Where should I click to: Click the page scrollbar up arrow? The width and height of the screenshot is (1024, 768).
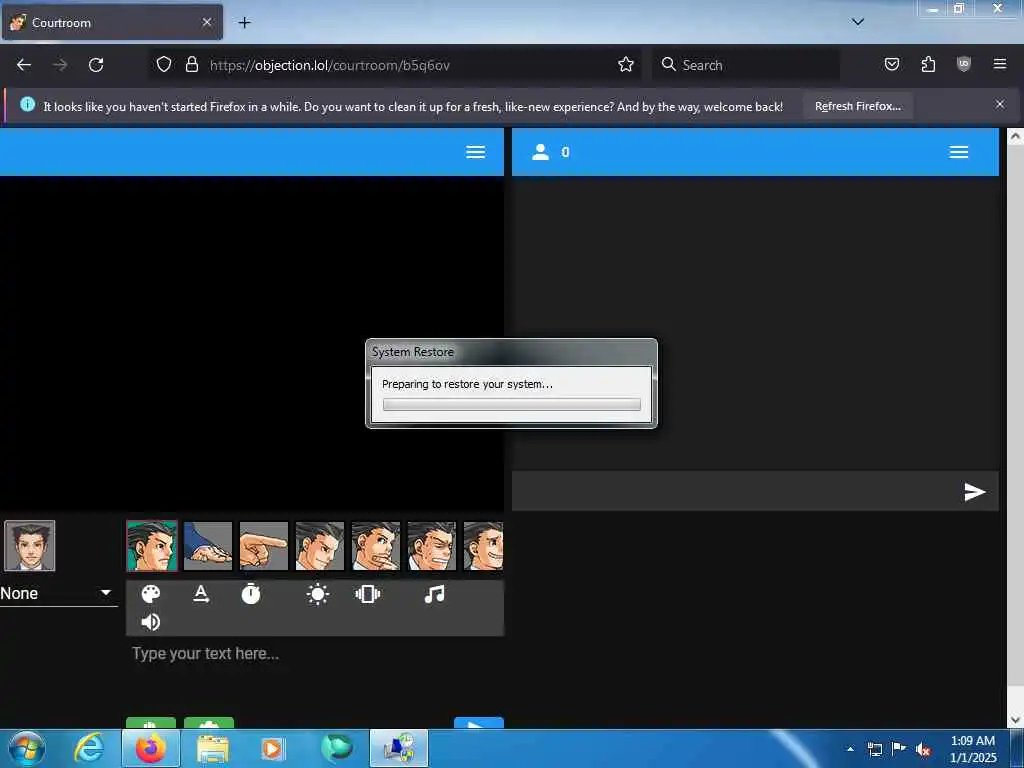[x=1015, y=136]
